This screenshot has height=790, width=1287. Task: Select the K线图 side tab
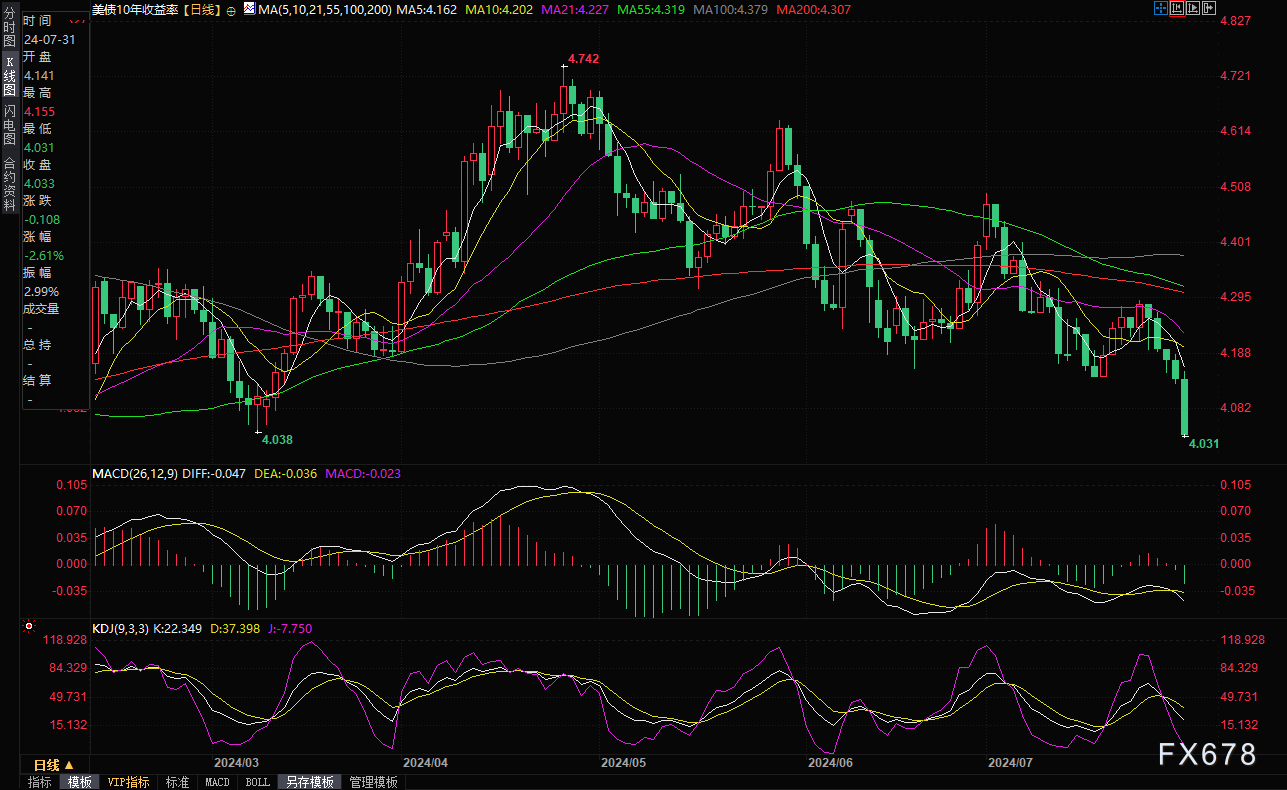coord(9,76)
